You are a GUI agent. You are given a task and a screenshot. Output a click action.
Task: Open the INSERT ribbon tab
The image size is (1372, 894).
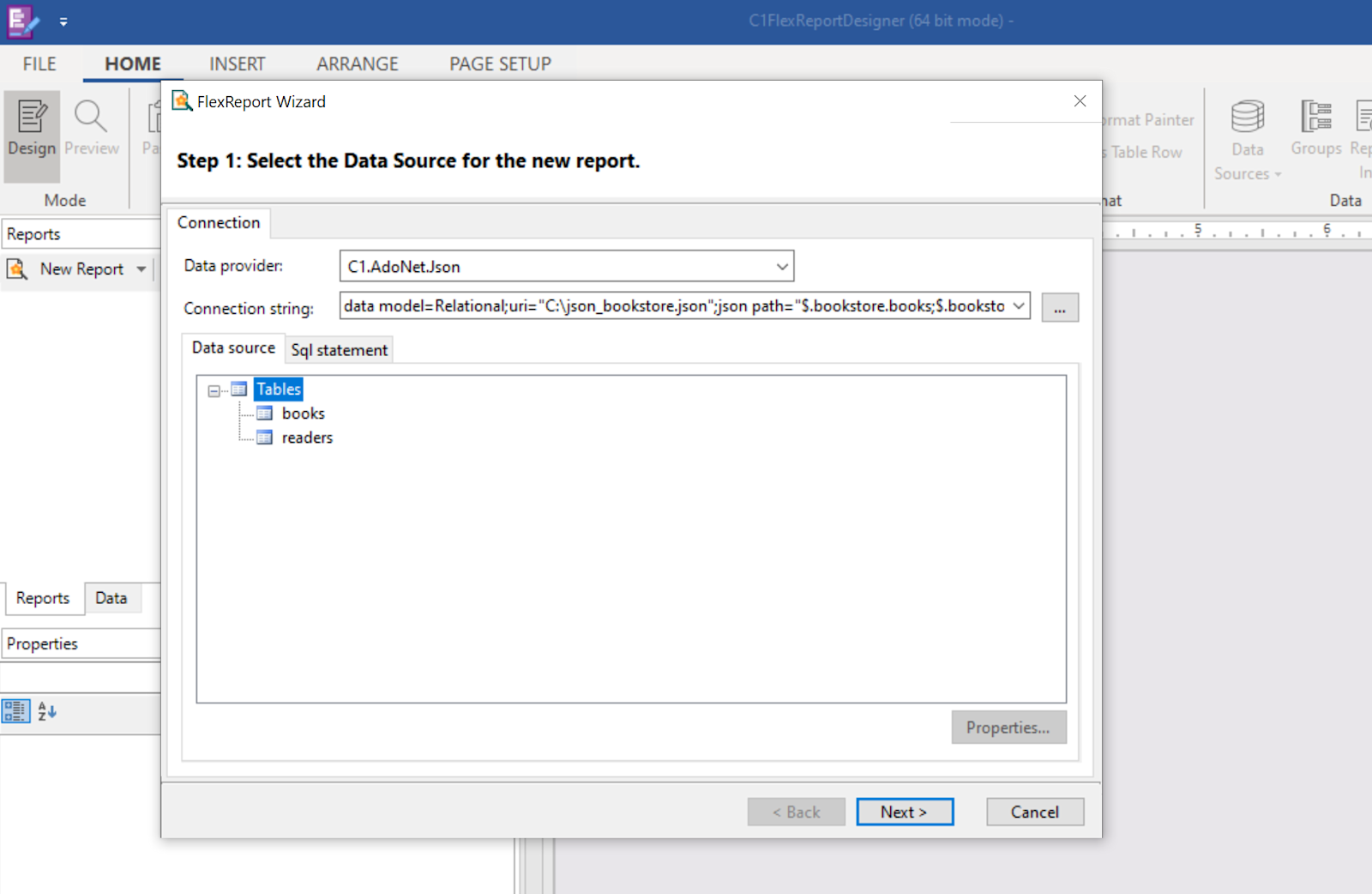tap(238, 64)
